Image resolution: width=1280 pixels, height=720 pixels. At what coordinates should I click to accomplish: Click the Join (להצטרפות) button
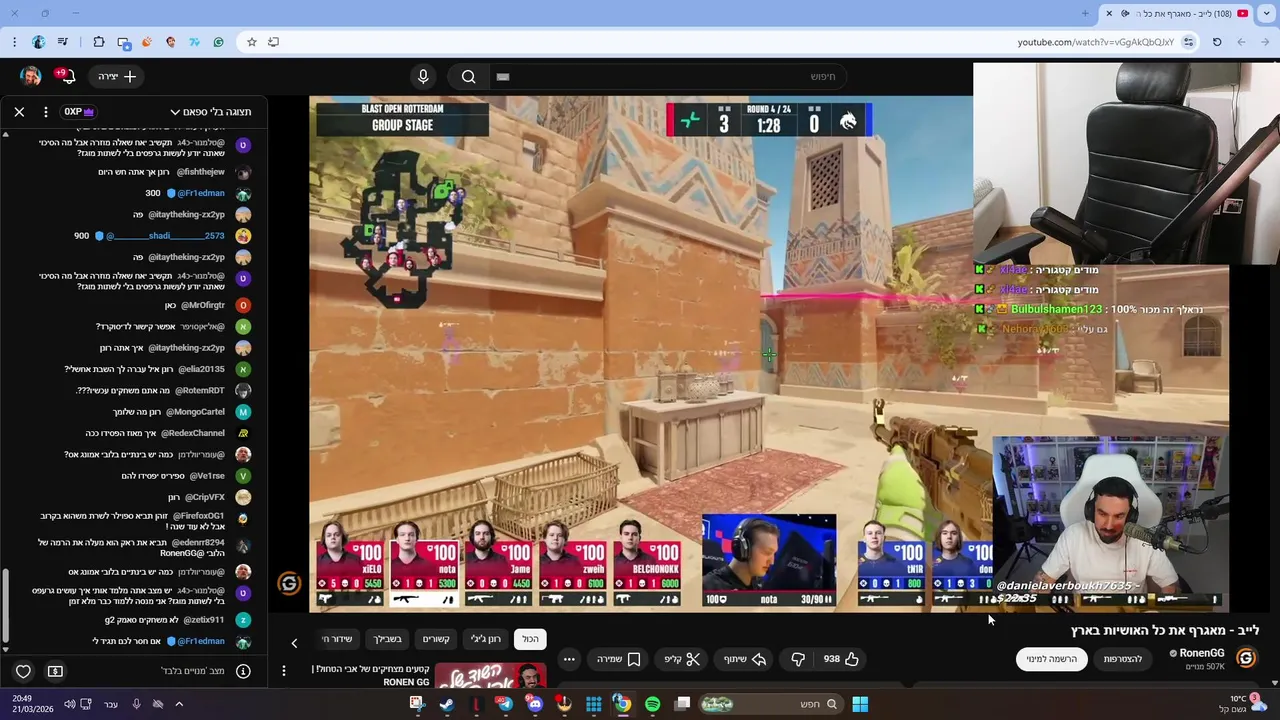pyautogui.click(x=1123, y=659)
